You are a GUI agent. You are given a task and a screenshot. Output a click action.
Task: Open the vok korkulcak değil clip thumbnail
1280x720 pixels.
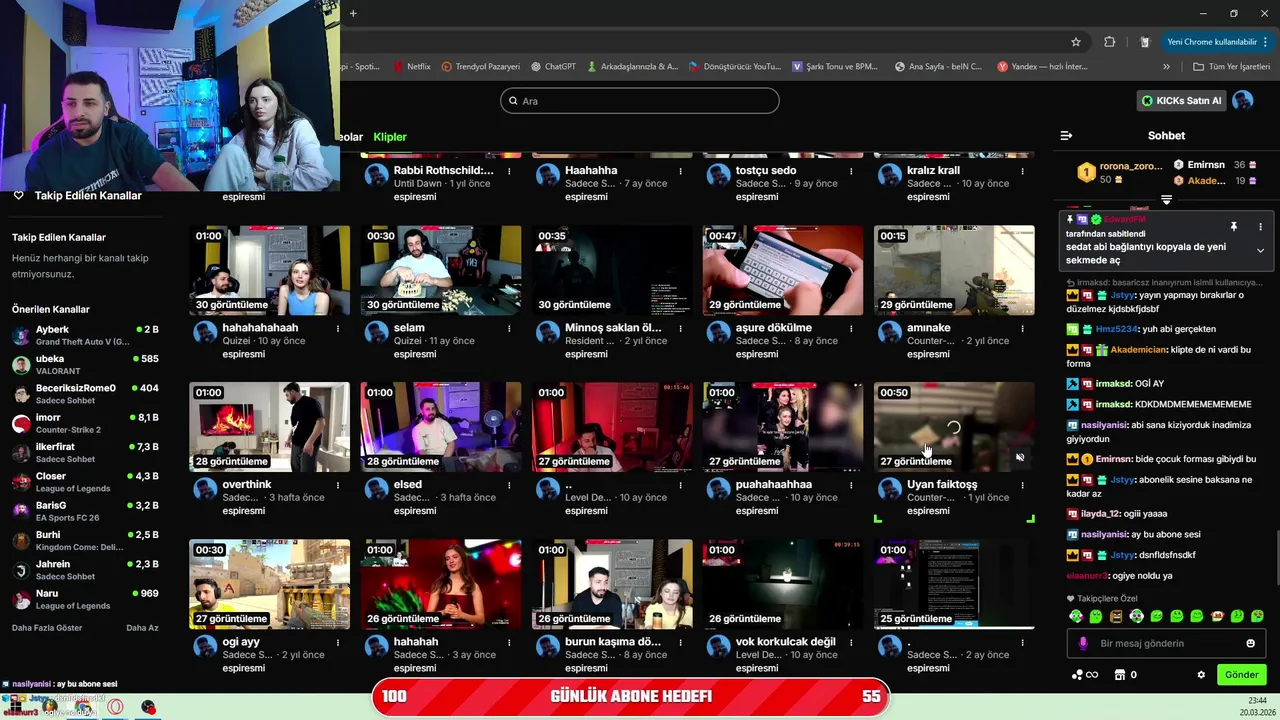pyautogui.click(x=783, y=584)
